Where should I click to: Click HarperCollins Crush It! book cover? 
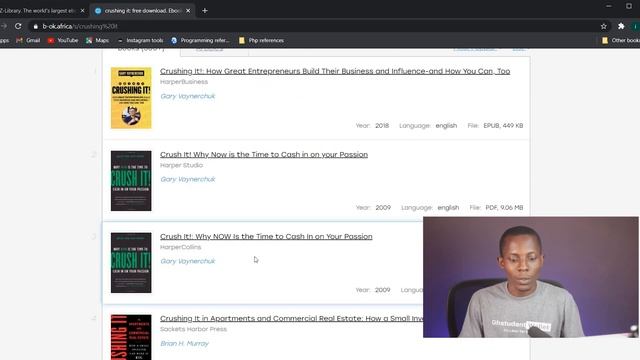(x=131, y=263)
